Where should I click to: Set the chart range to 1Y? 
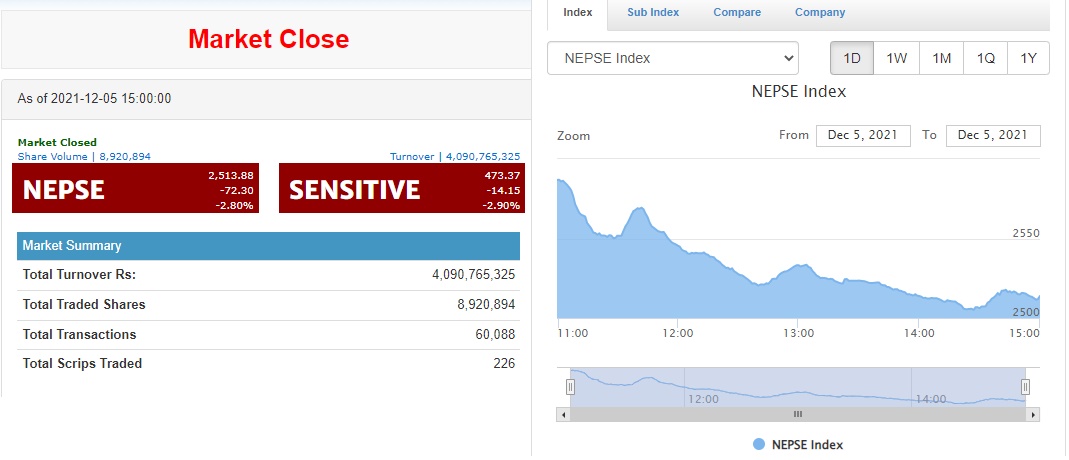tap(1028, 58)
